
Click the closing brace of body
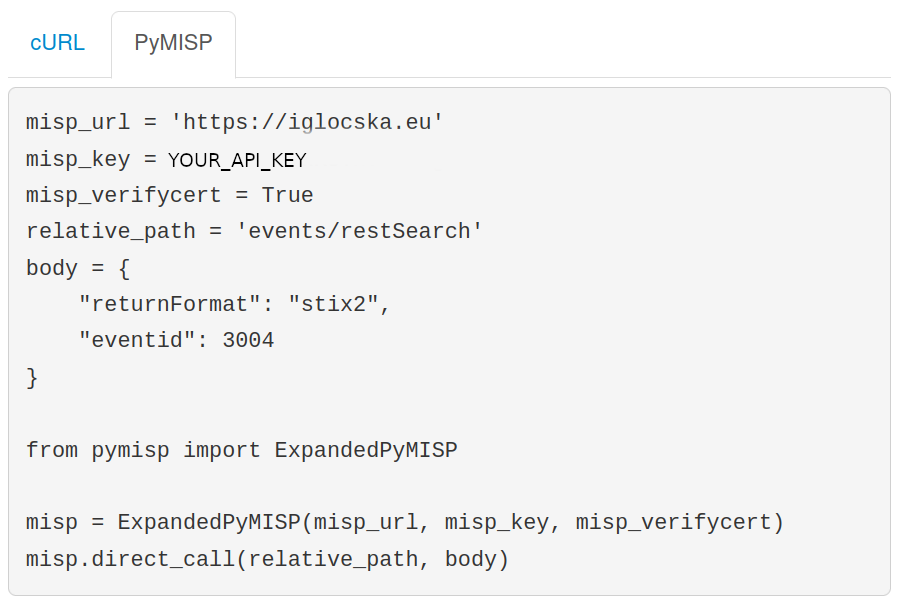[32, 377]
